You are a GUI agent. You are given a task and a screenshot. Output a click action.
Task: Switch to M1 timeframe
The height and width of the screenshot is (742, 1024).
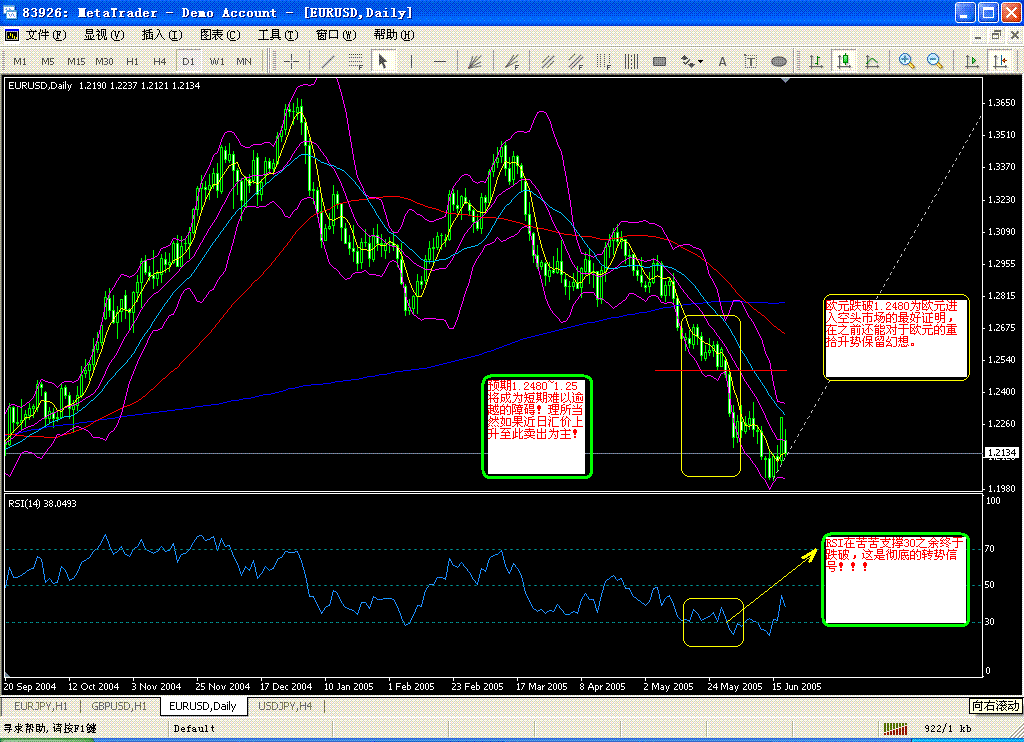point(20,61)
